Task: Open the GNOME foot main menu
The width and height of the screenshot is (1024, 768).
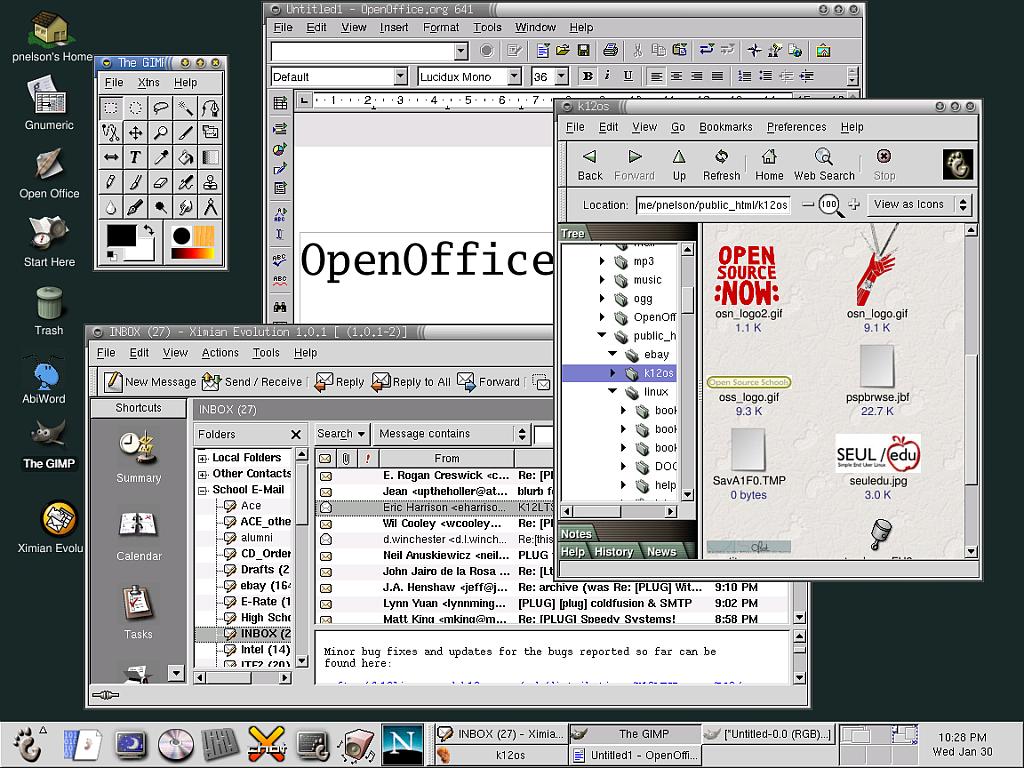Action: click(x=26, y=745)
